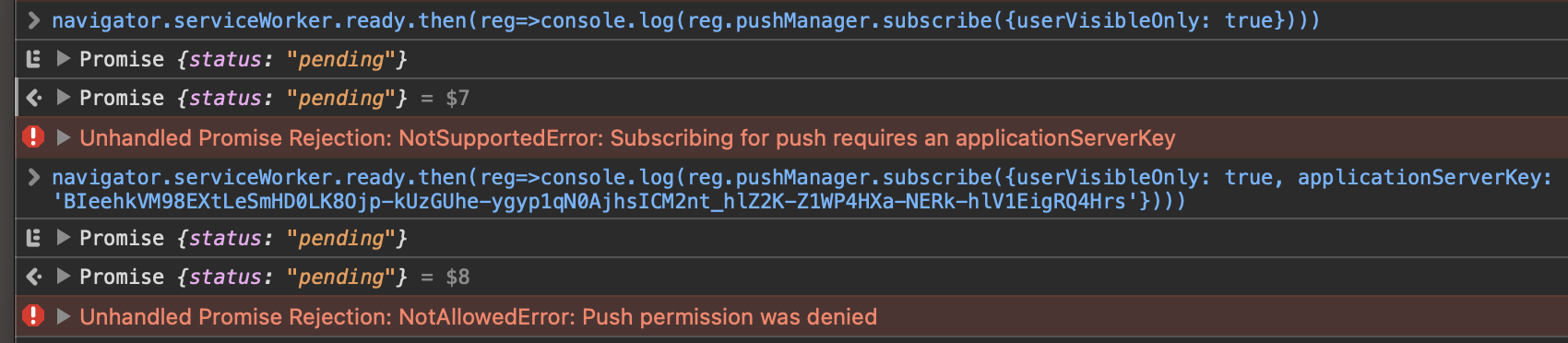Image resolution: width=1568 pixels, height=343 pixels.
Task: Click the "Push permission was denied" error message
Action: 730,317
